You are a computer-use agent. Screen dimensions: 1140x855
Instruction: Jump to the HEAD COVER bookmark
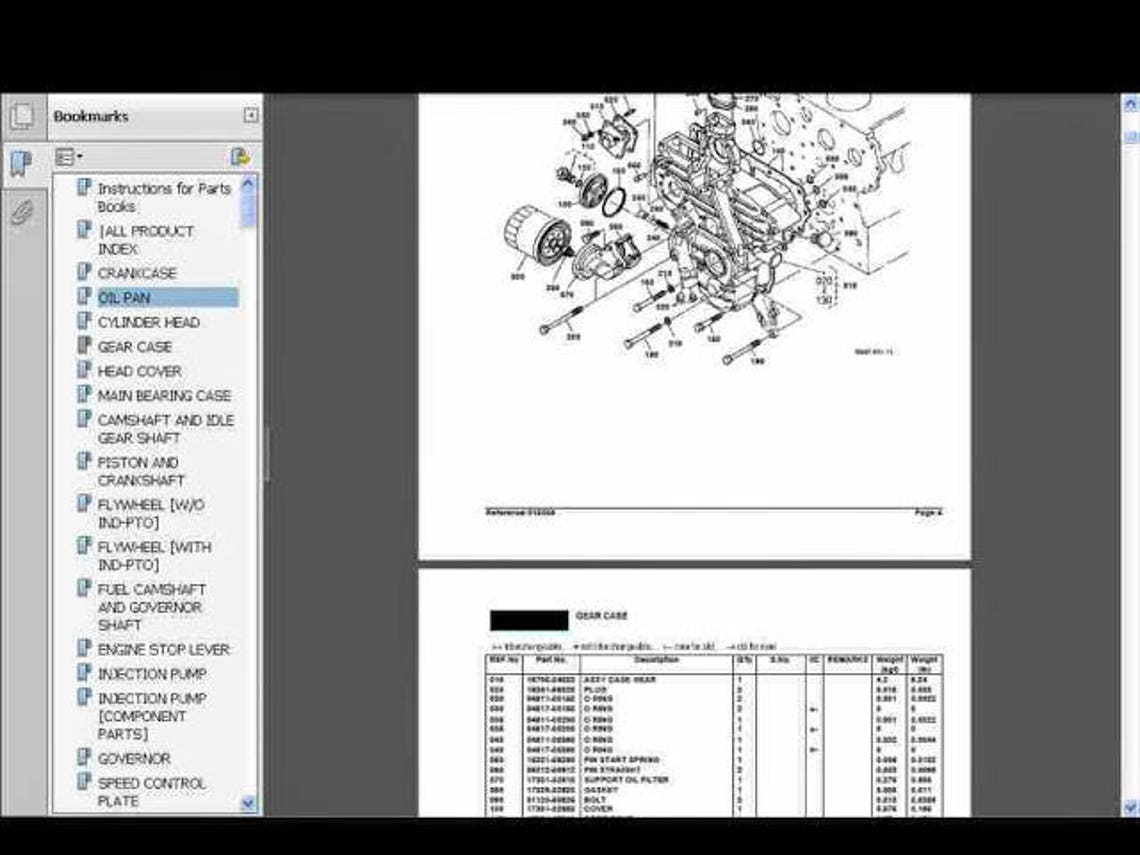point(140,372)
